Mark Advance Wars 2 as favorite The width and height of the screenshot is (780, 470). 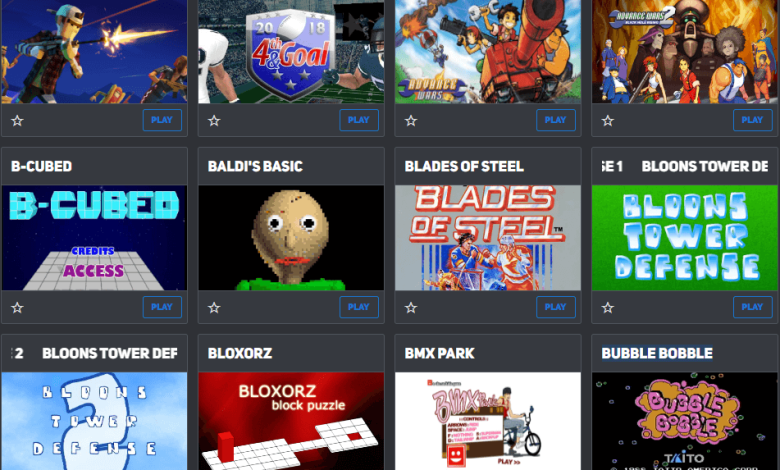tap(607, 120)
